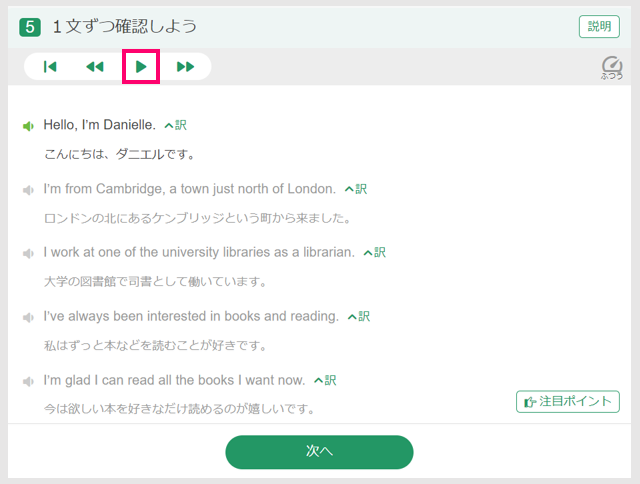640x484 pixels.
Task: Collapse translation of the Cambridge sentence
Action: pyautogui.click(x=356, y=189)
